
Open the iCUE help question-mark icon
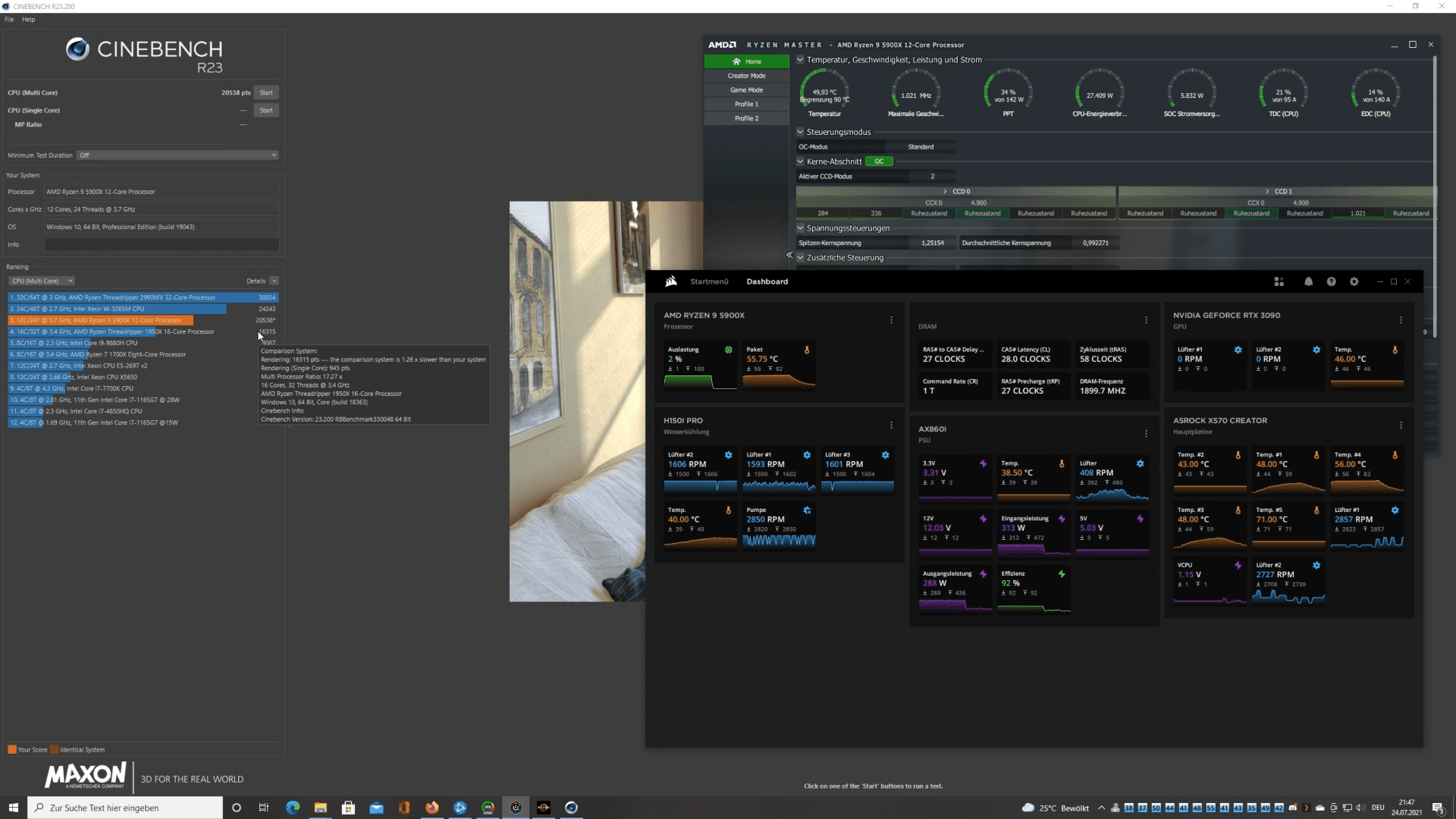tap(1331, 281)
